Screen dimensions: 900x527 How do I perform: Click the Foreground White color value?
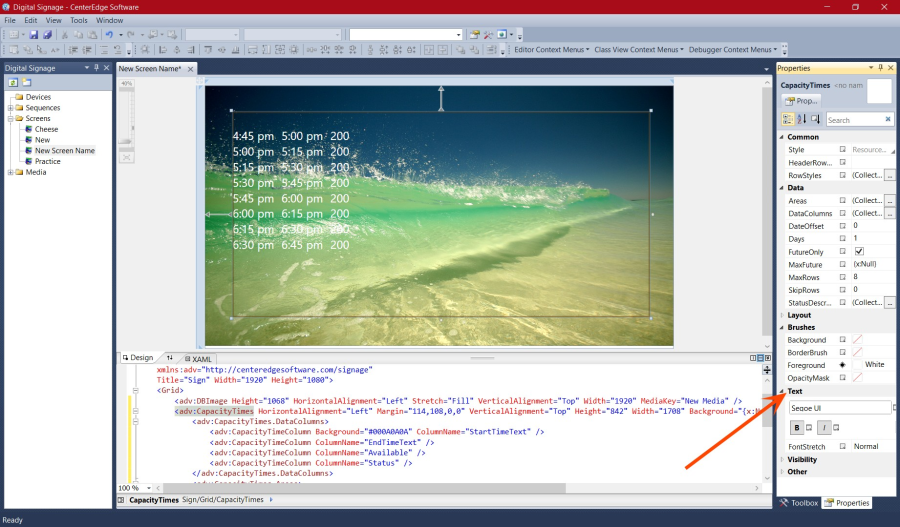874,365
